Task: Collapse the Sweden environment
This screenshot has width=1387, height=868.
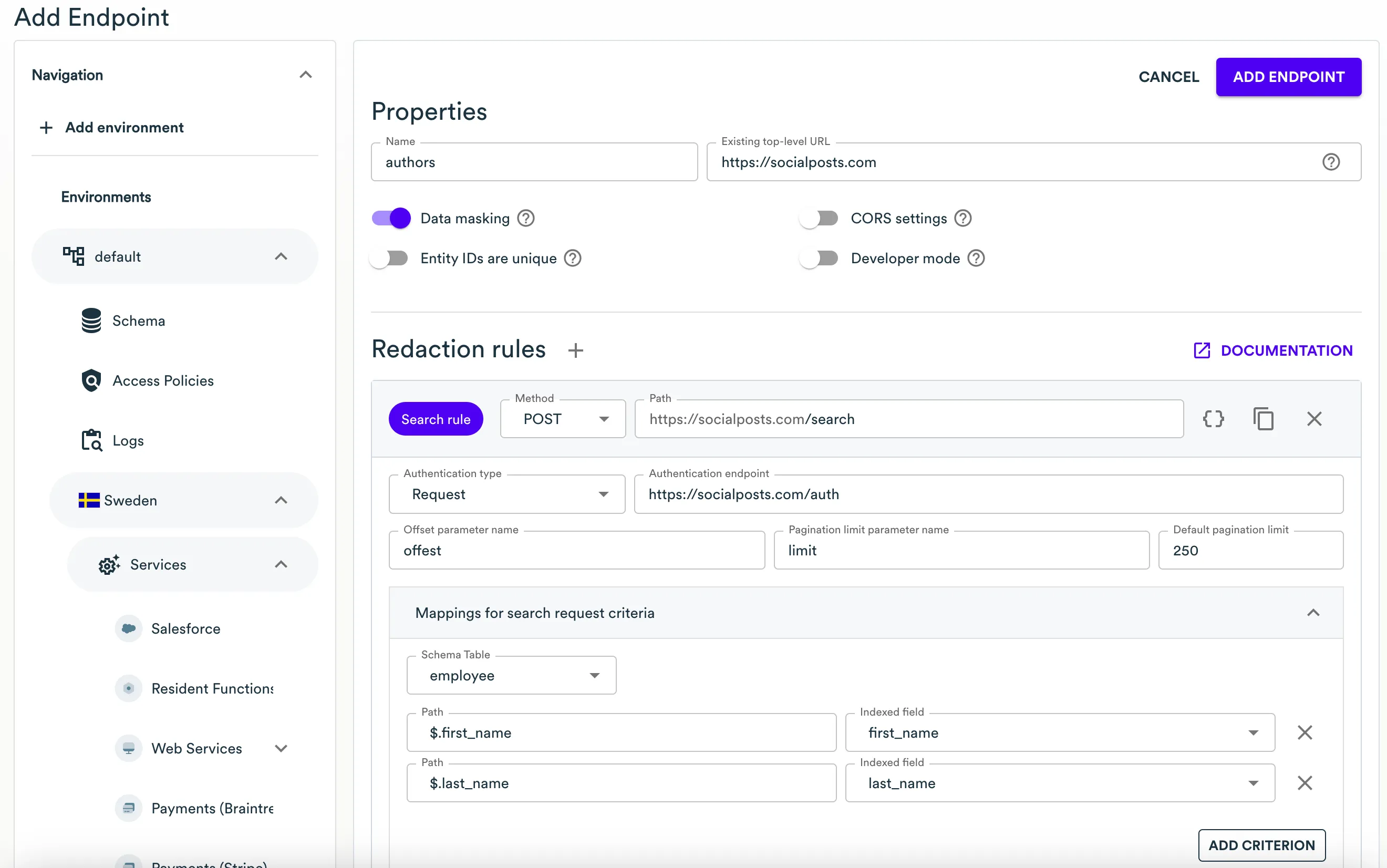Action: 281,500
